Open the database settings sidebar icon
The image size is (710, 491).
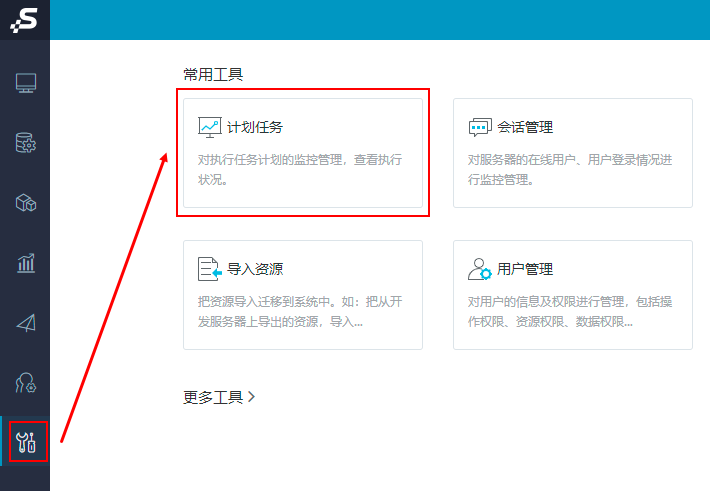coord(26,143)
